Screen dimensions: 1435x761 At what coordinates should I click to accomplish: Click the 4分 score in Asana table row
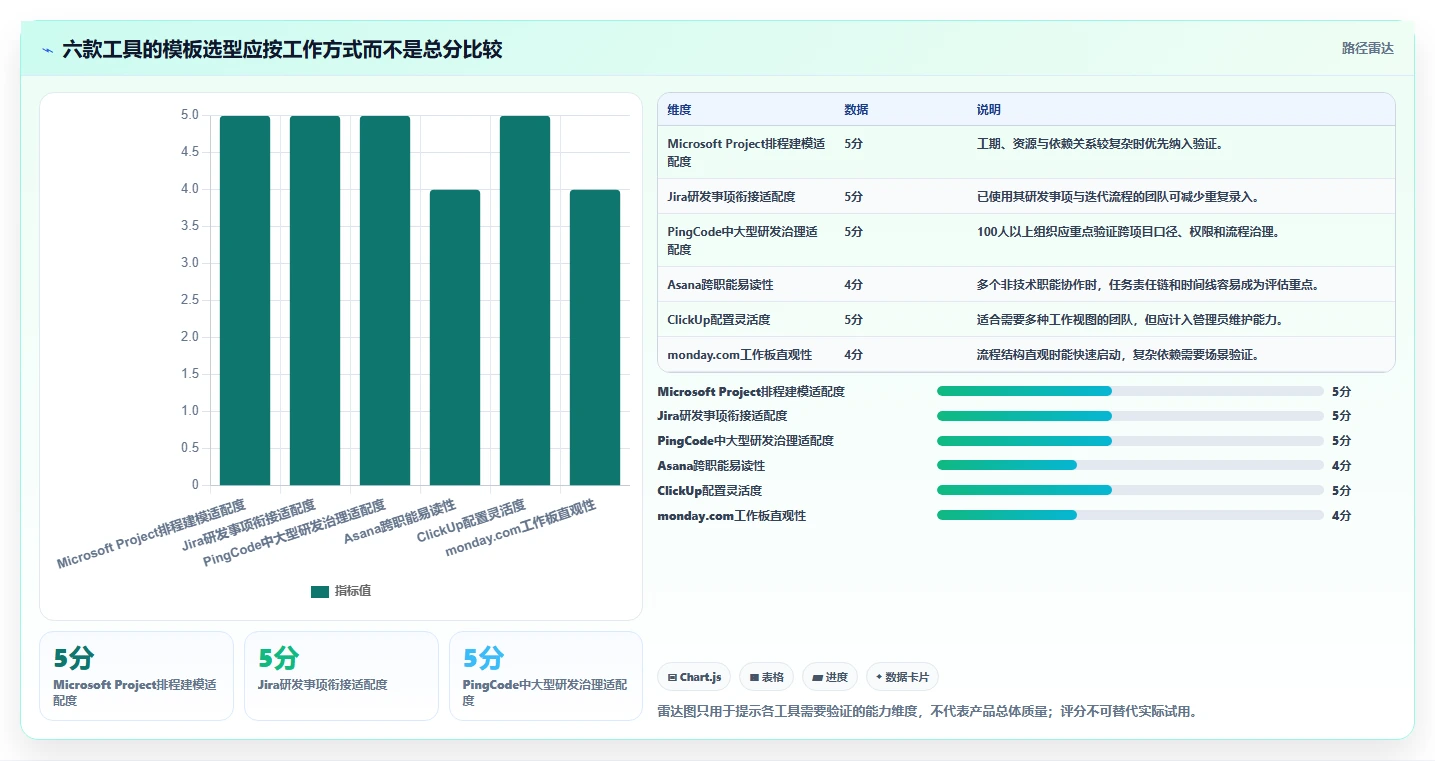pos(853,285)
